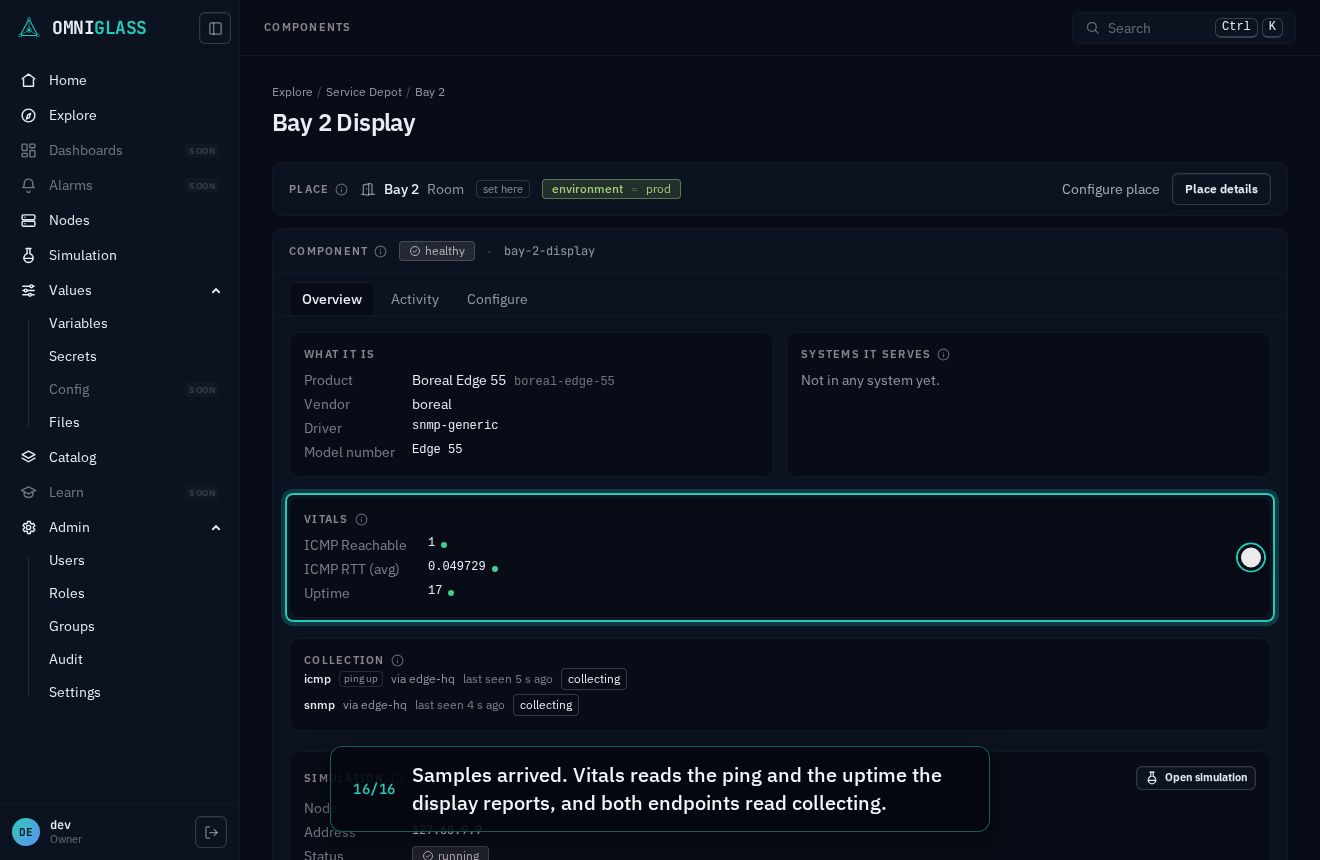Collapse the Admin section chevron
Screen dimensions: 1320x860
[x=216, y=527]
